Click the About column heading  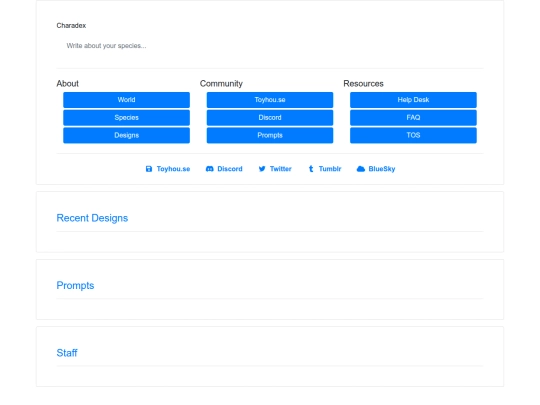(68, 84)
